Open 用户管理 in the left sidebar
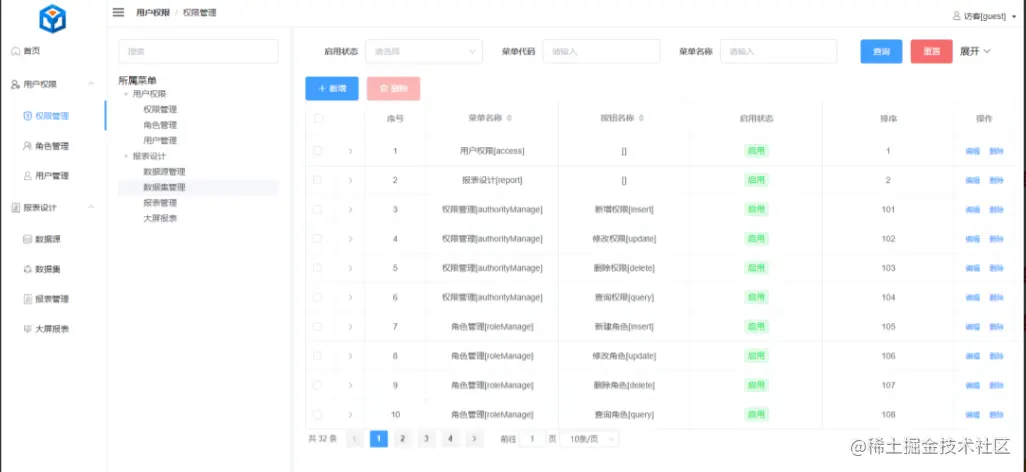 point(52,176)
